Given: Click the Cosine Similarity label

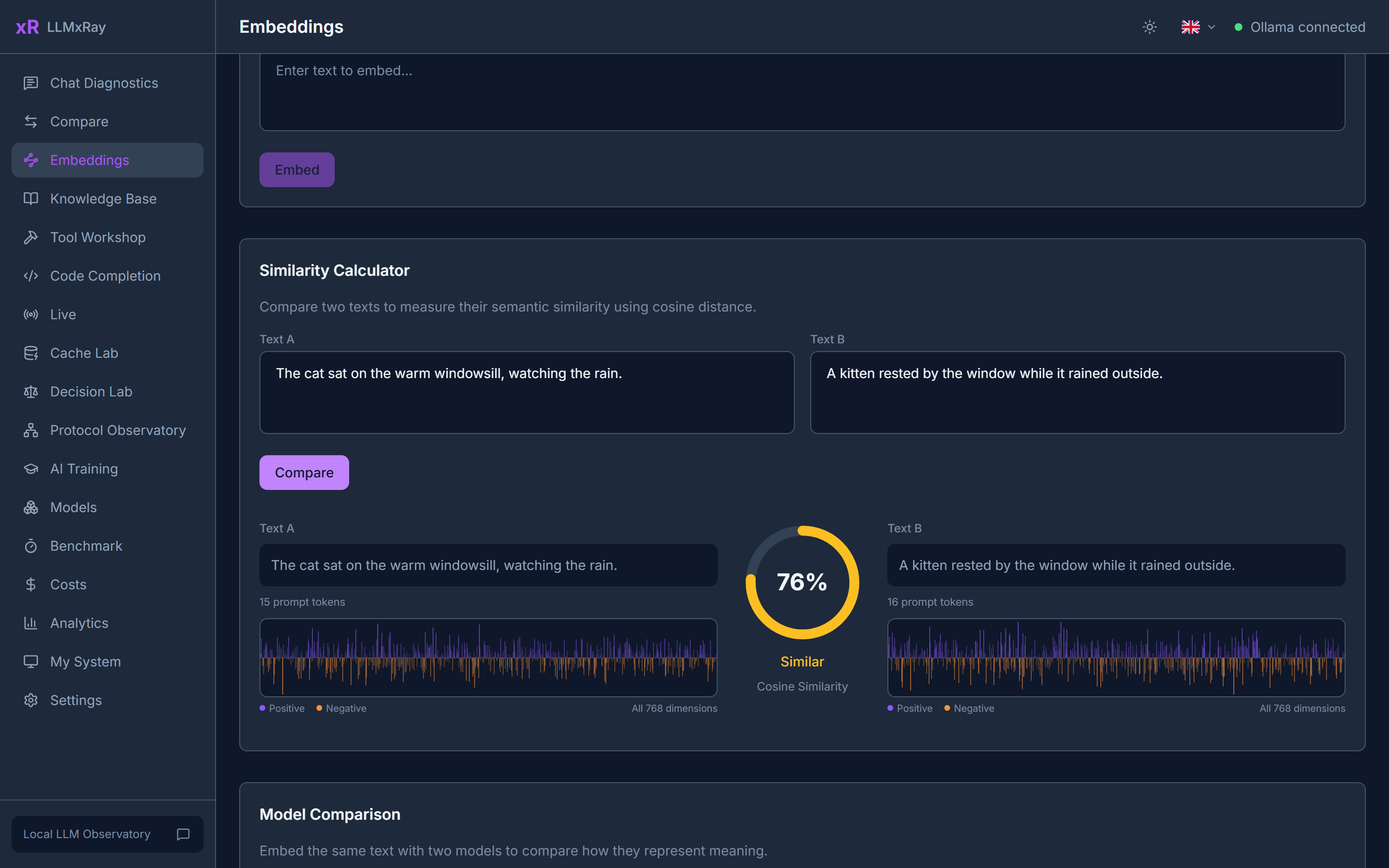Looking at the screenshot, I should point(803,687).
